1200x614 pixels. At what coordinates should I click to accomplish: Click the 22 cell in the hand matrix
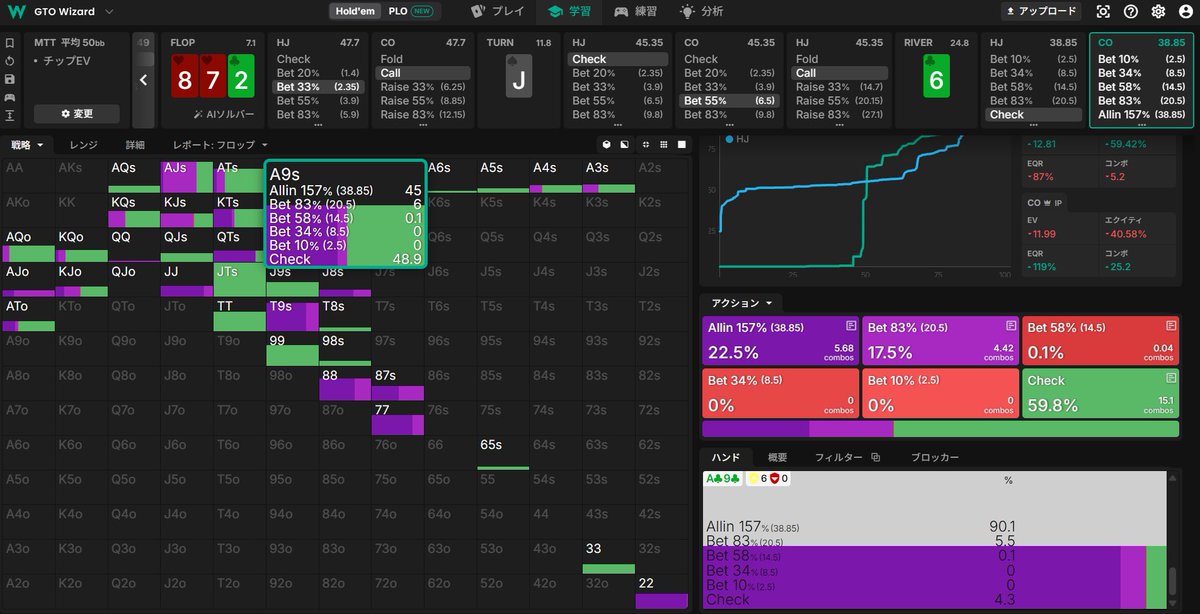[x=661, y=591]
